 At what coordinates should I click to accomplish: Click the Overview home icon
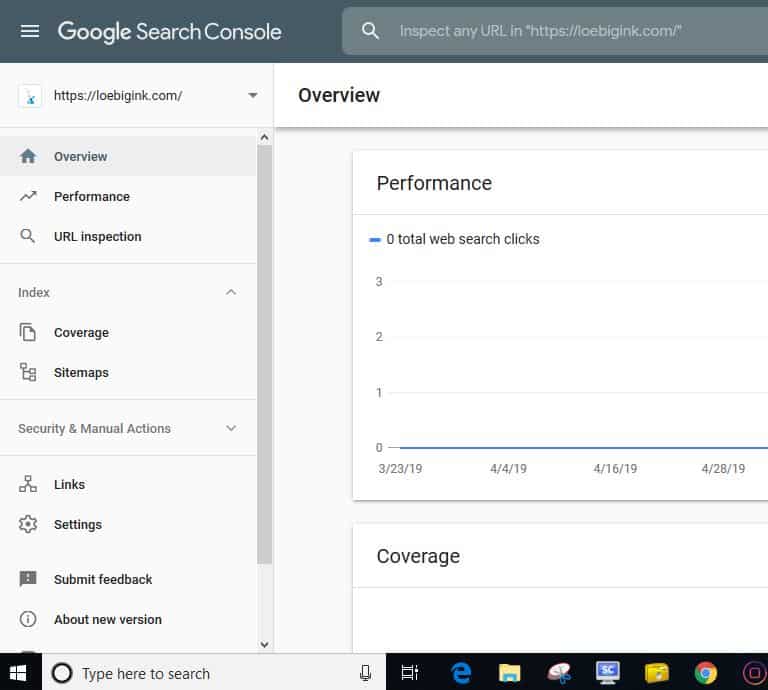[28, 157]
